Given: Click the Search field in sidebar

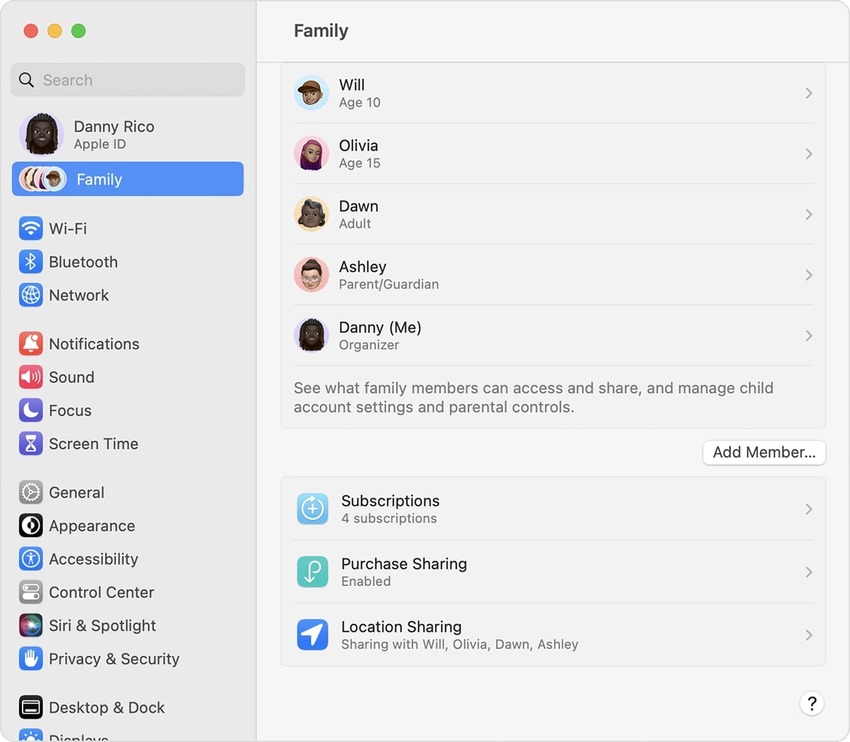Looking at the screenshot, I should coord(128,80).
